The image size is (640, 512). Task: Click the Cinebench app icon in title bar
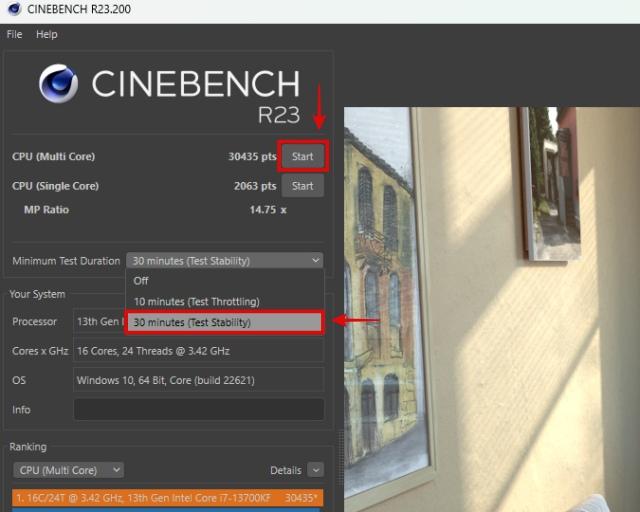coord(14,9)
